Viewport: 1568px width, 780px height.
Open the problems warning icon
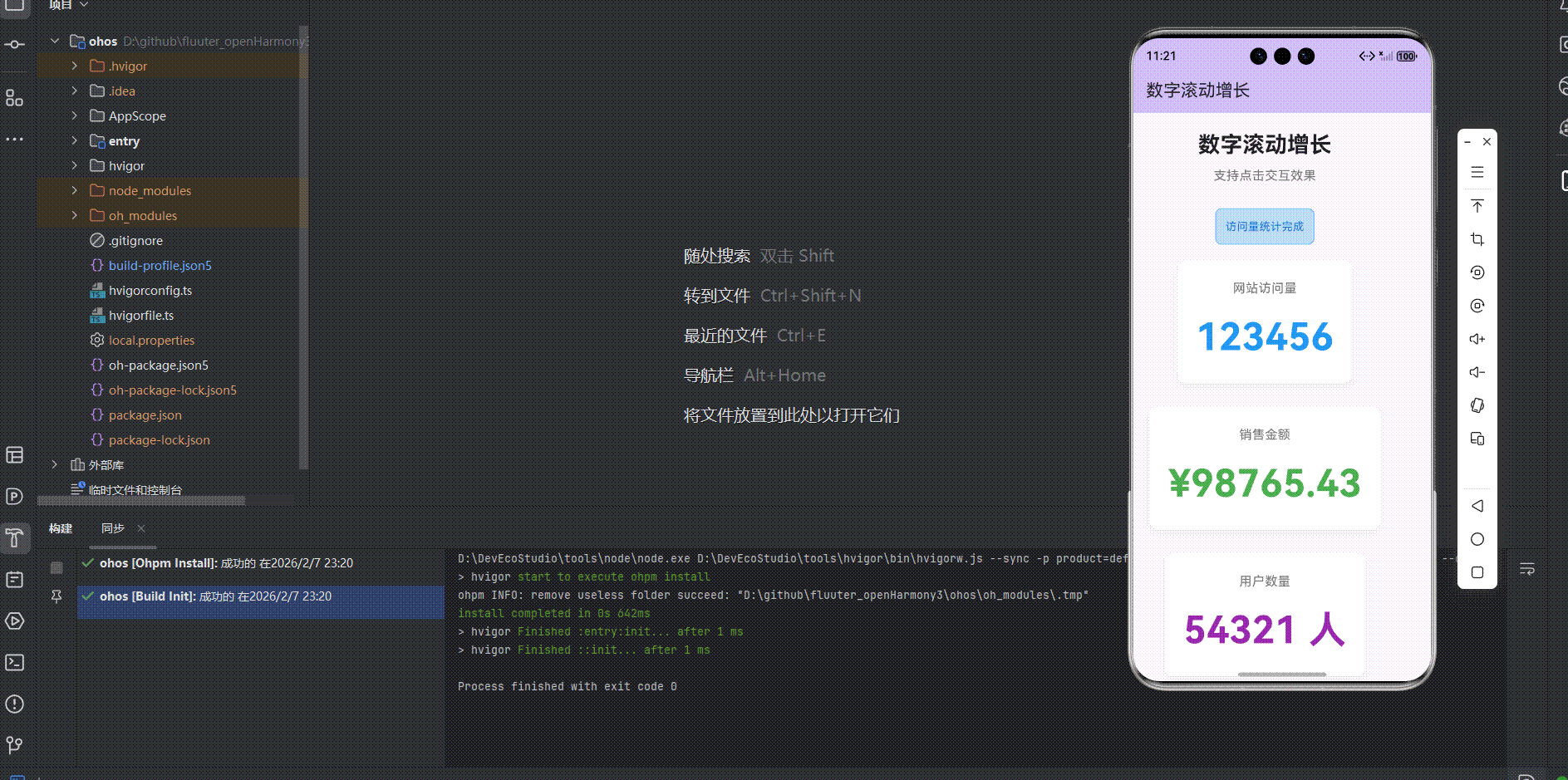[x=15, y=704]
